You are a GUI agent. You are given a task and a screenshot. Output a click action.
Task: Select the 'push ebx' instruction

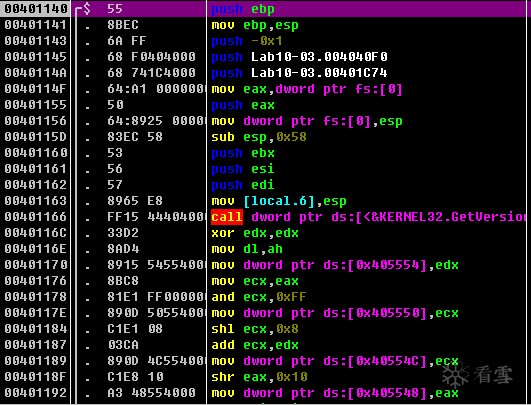pos(243,153)
